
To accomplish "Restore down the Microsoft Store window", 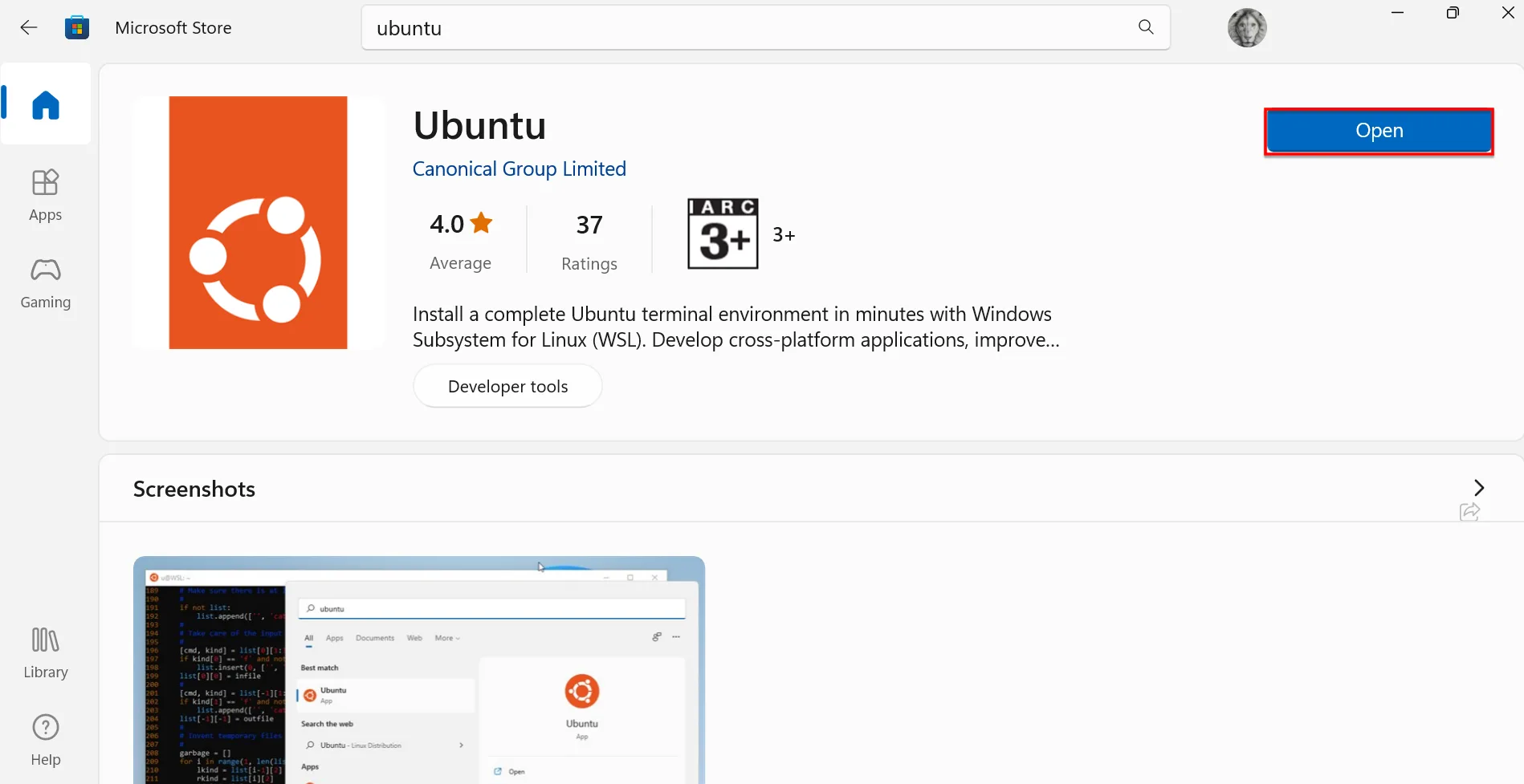I will [x=1453, y=13].
